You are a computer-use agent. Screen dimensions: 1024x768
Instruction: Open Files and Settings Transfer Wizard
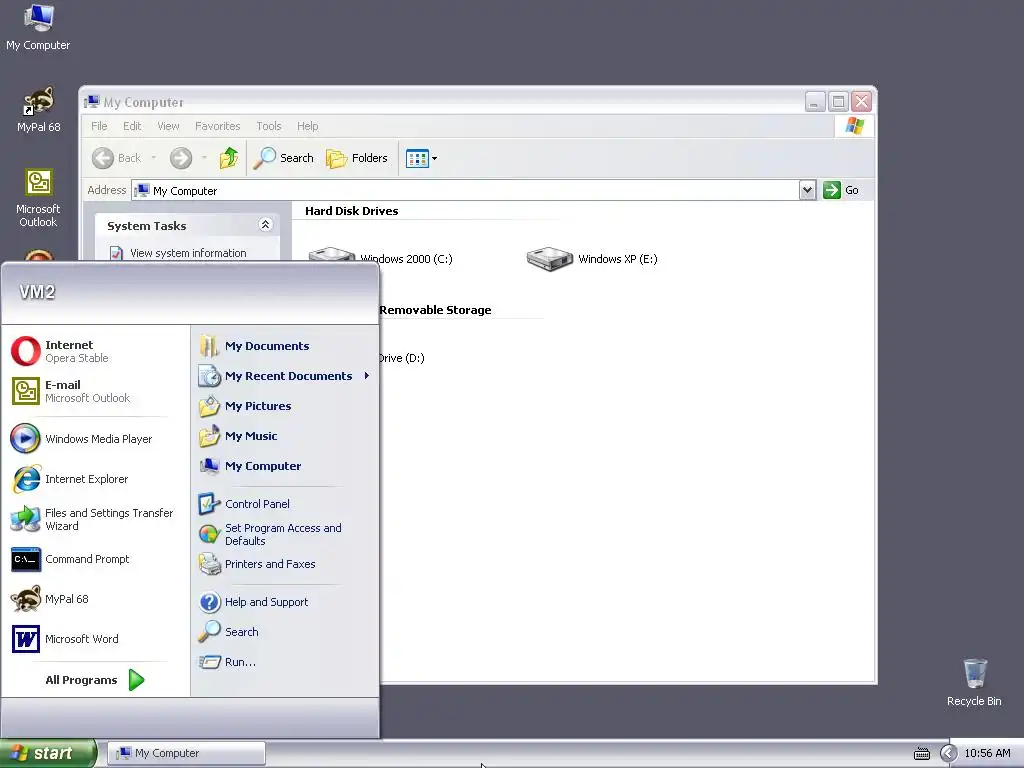94,519
